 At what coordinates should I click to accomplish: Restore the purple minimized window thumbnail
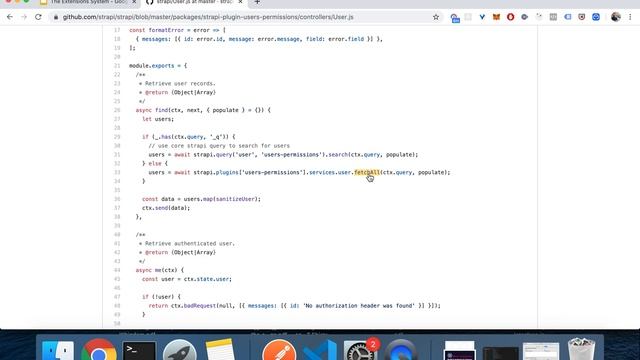459,351
